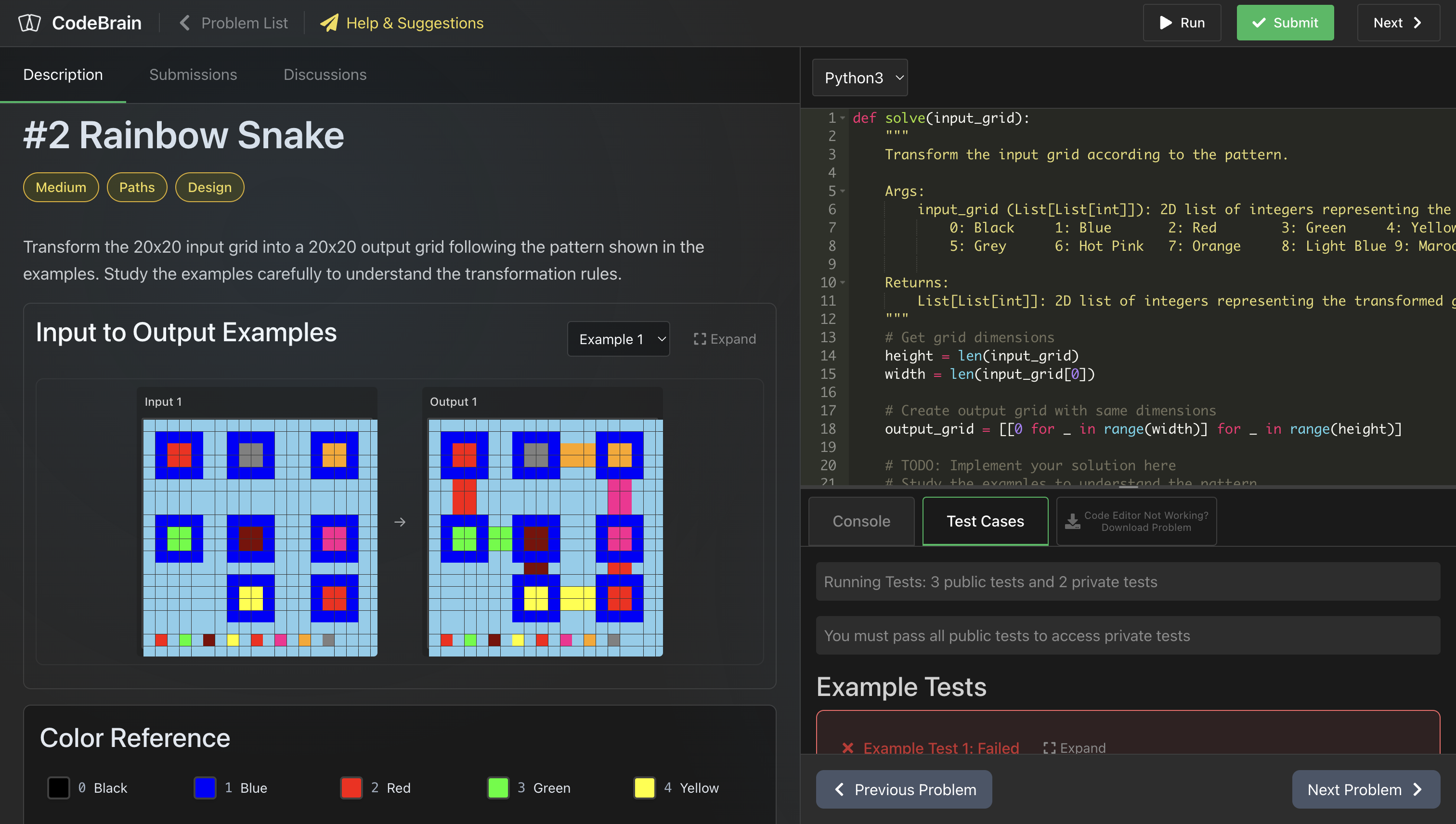The height and width of the screenshot is (824, 1456).
Task: Expand the Input to Output Examples panel
Action: (x=725, y=338)
